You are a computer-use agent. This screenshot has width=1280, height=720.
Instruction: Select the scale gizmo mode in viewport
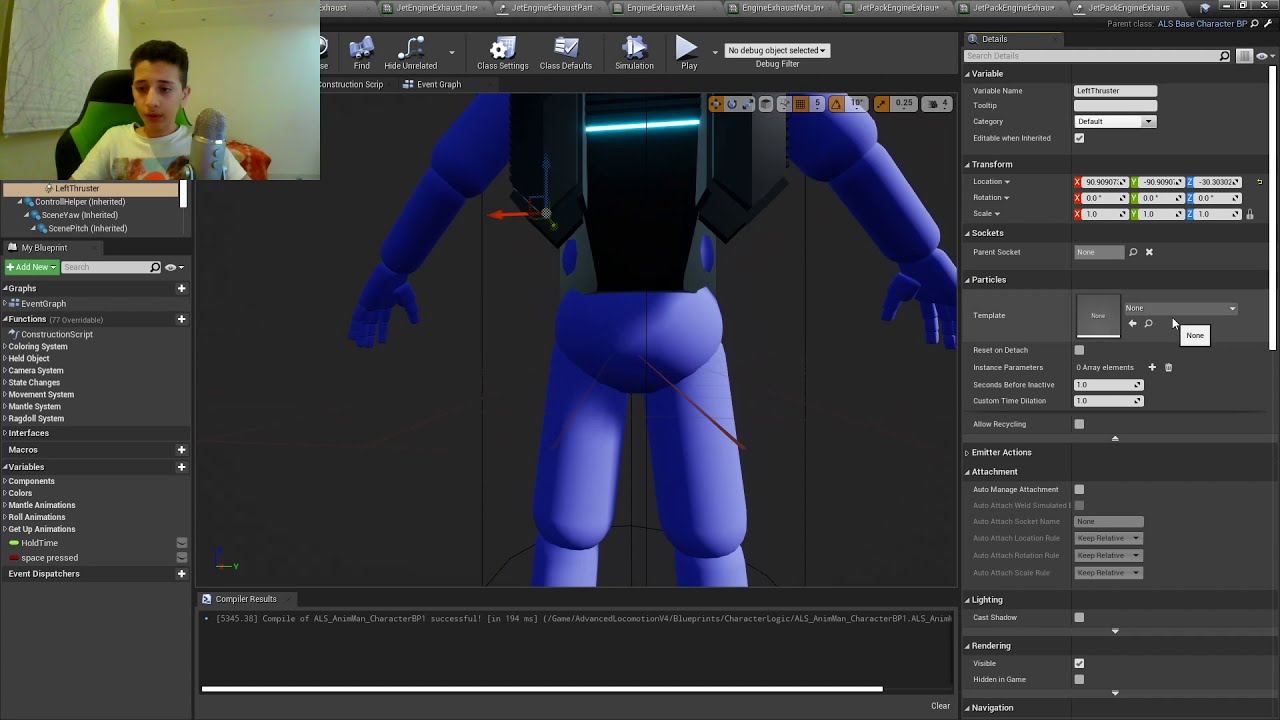(748, 104)
